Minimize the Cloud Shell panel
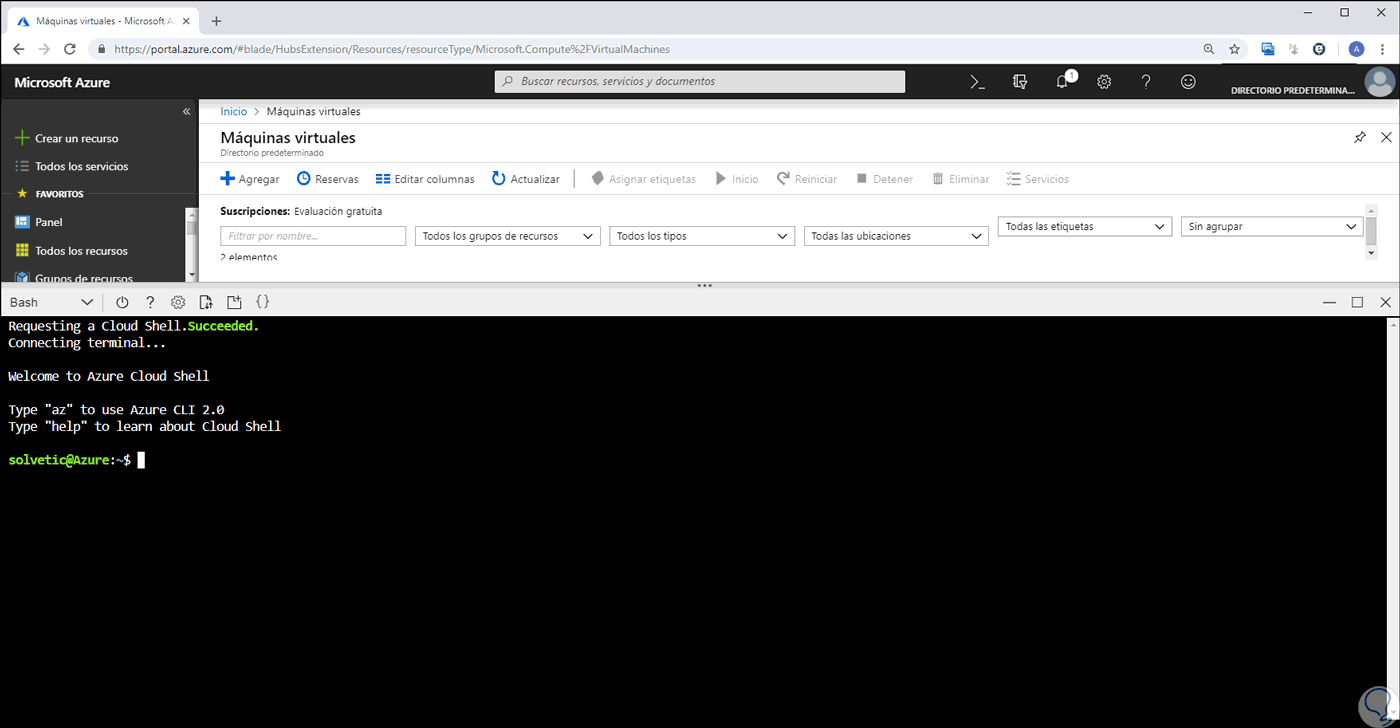Screen dimensions: 1400x728 1329,302
